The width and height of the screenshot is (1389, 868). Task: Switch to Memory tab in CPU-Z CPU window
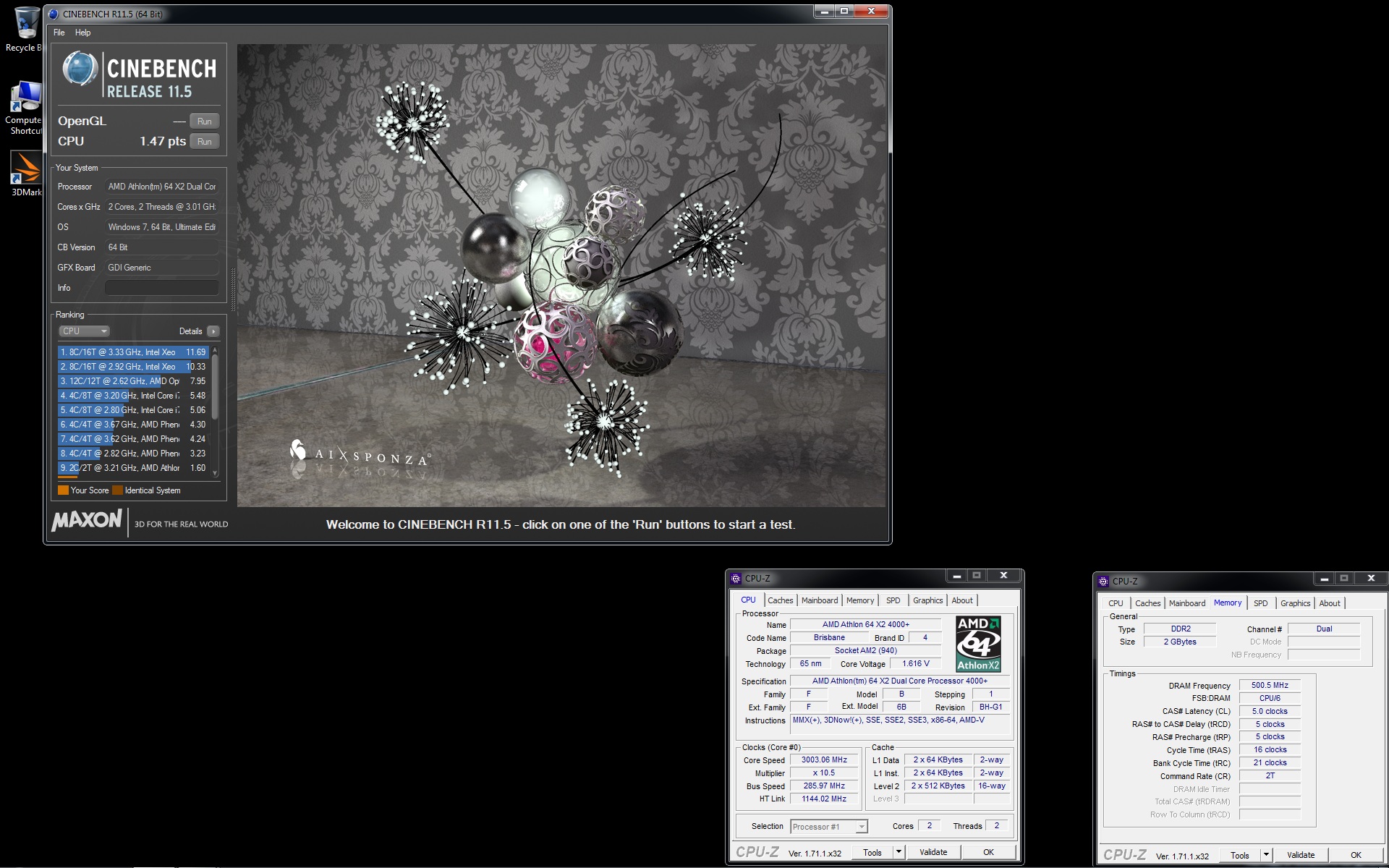[860, 600]
